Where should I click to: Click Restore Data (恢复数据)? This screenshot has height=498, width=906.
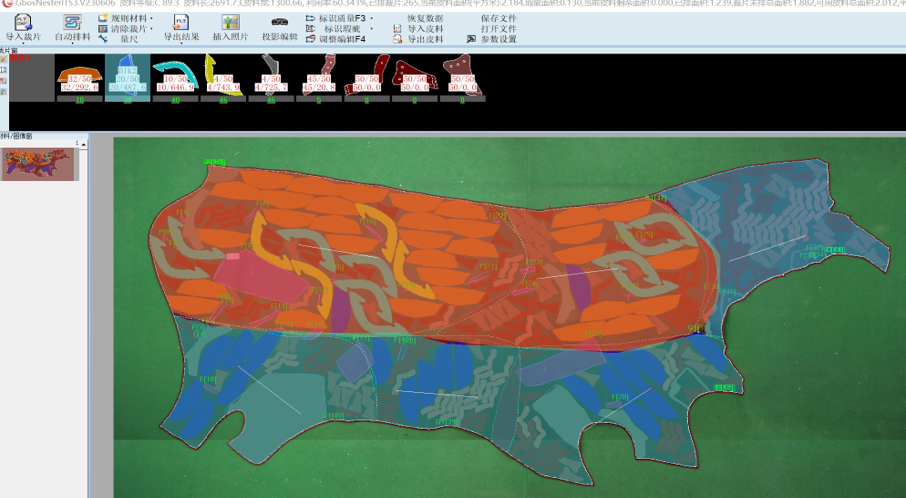pos(425,18)
